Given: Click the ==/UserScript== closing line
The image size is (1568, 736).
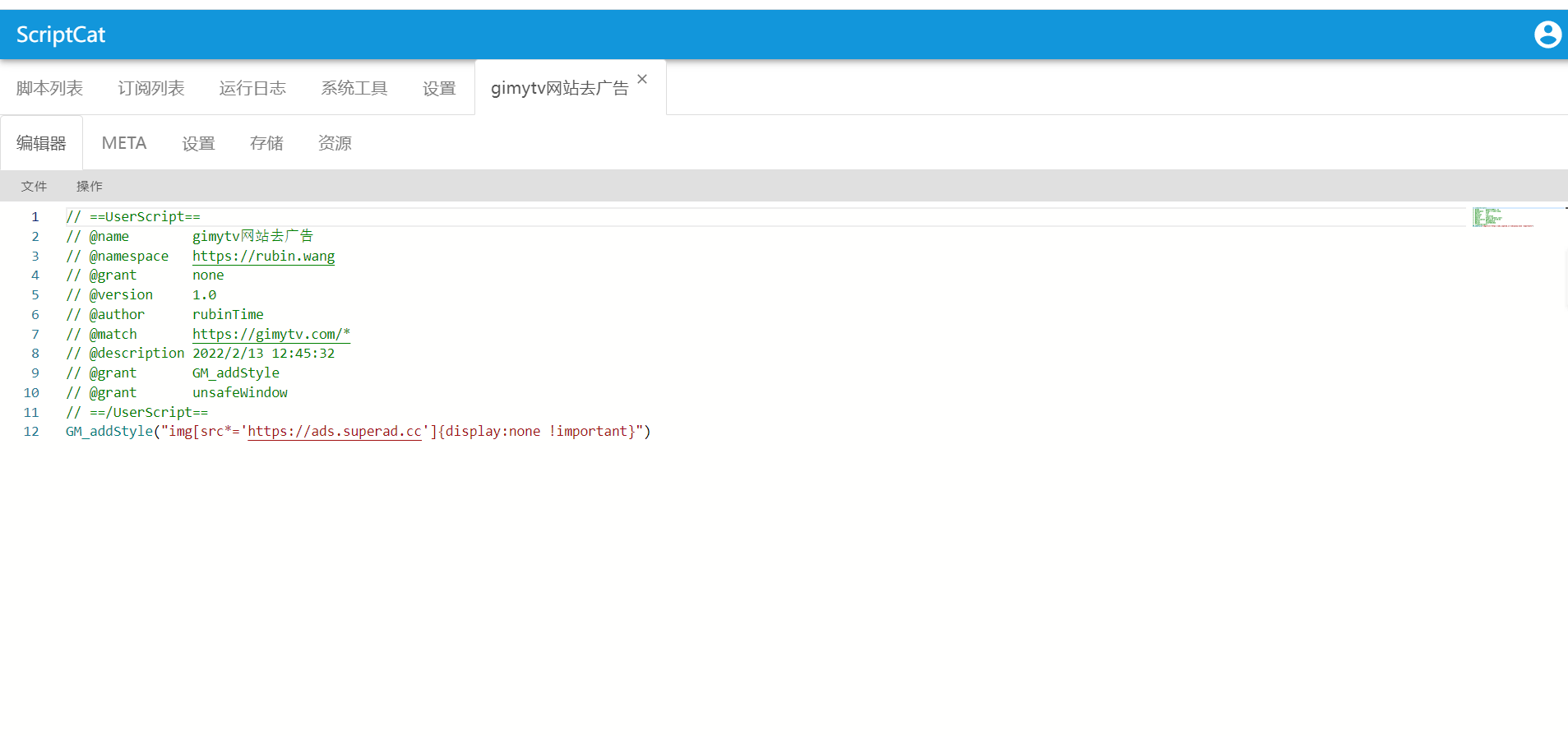Looking at the screenshot, I should point(137,412).
